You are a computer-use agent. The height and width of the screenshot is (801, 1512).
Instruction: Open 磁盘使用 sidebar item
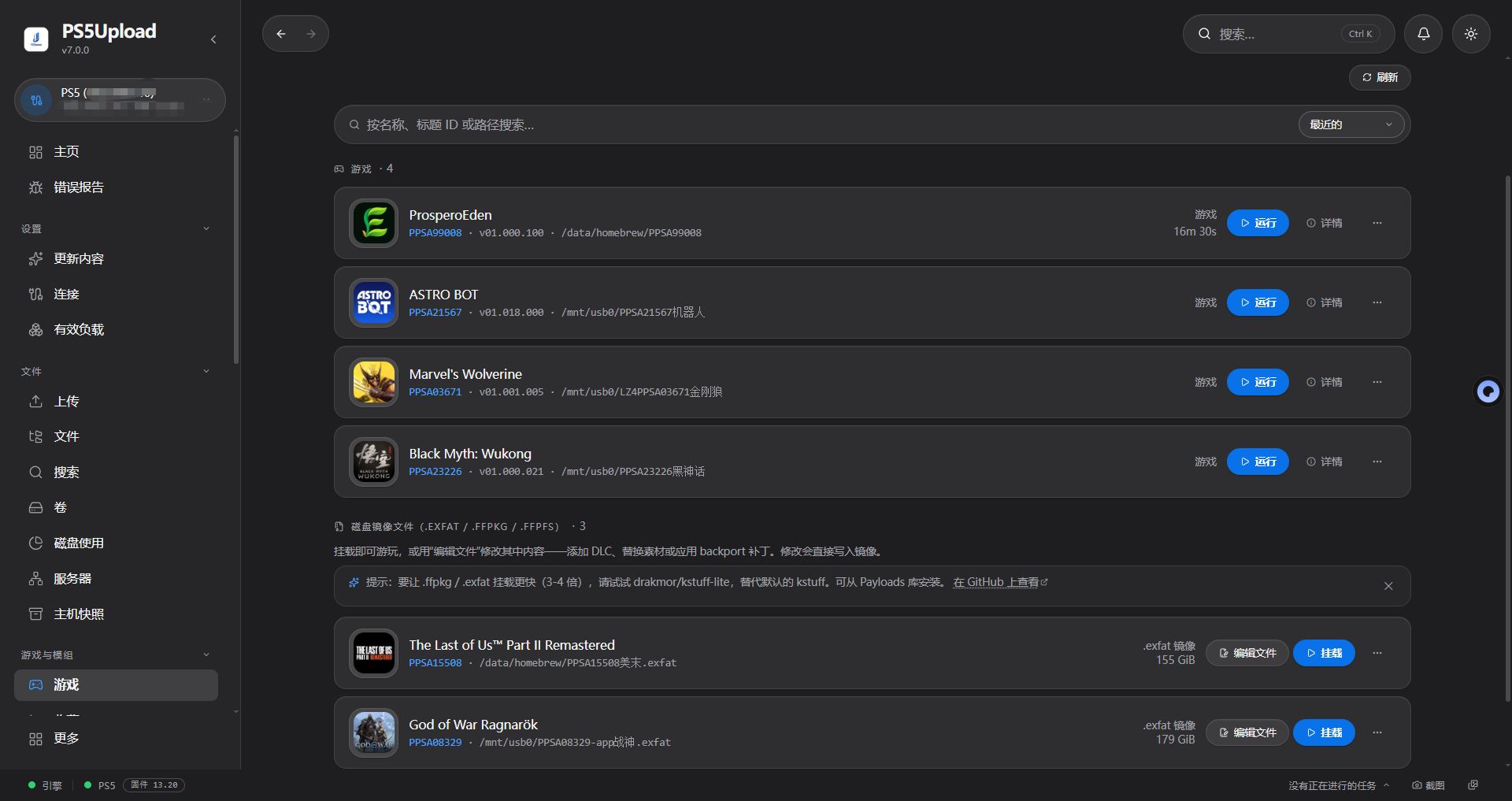tap(116, 543)
